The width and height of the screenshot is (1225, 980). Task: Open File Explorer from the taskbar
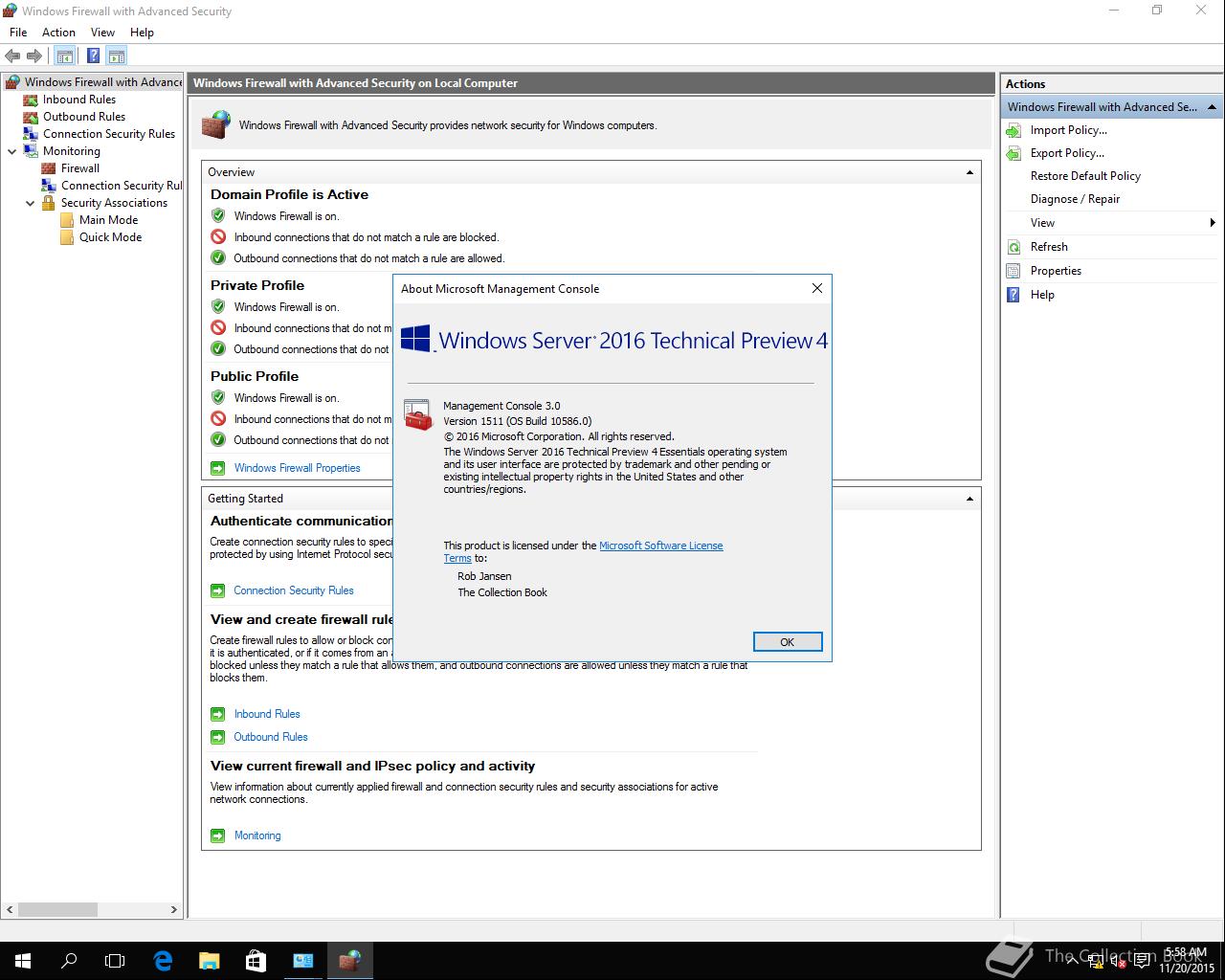[209, 961]
